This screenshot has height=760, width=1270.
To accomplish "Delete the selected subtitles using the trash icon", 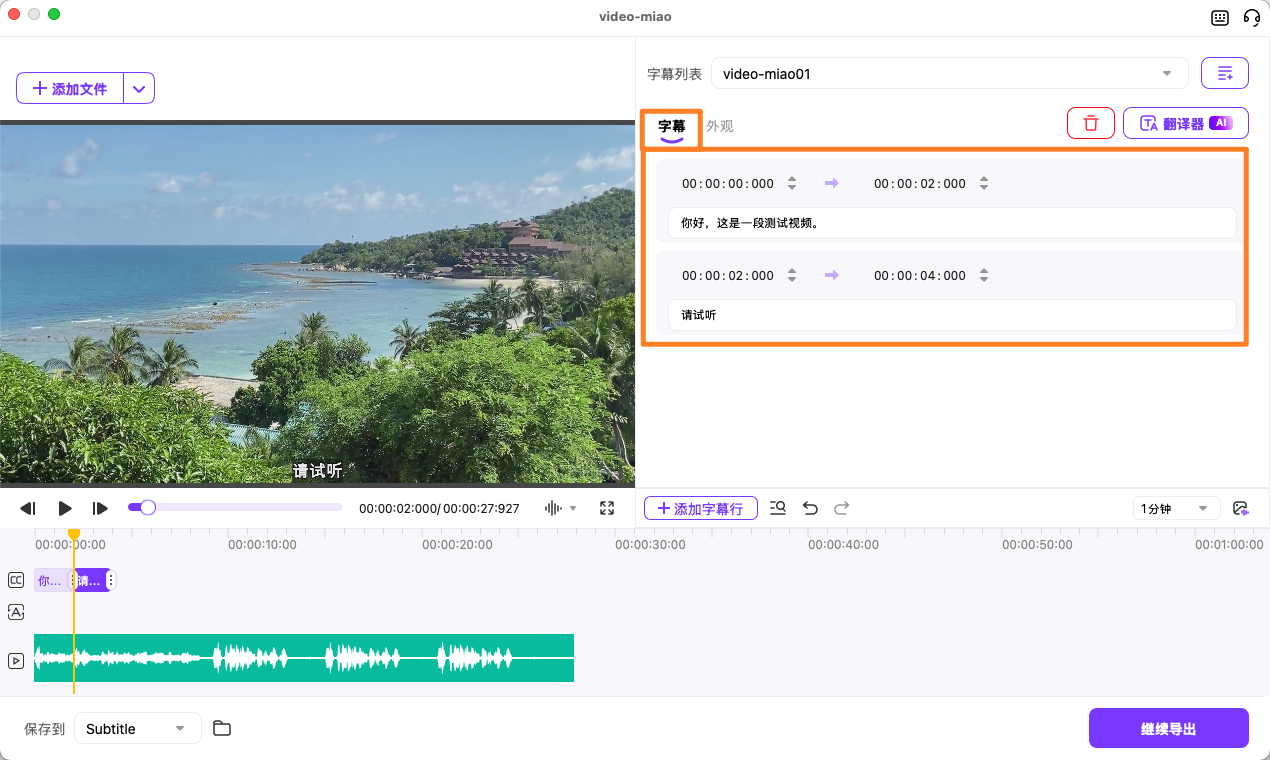I will (x=1090, y=122).
